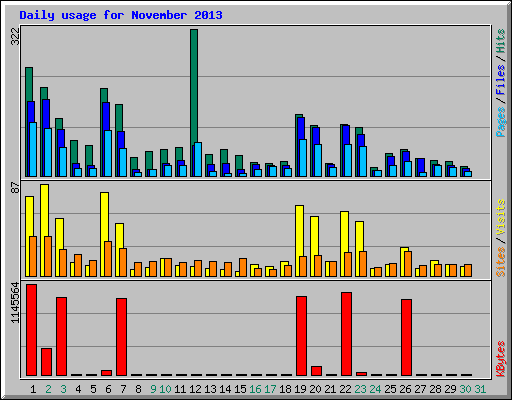Viewport: 512px width, 400px height.
Task: Click green day label 31 on the x-axis
Action: tap(480, 389)
